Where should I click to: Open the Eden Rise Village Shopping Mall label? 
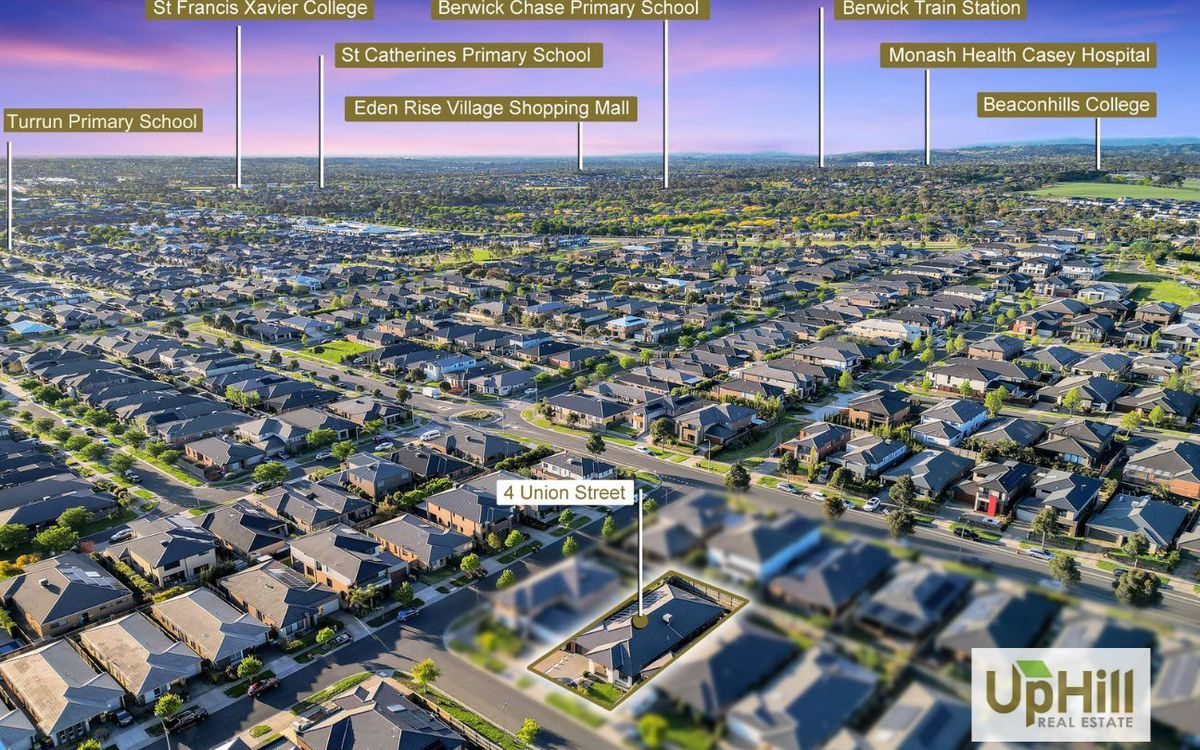tap(490, 108)
